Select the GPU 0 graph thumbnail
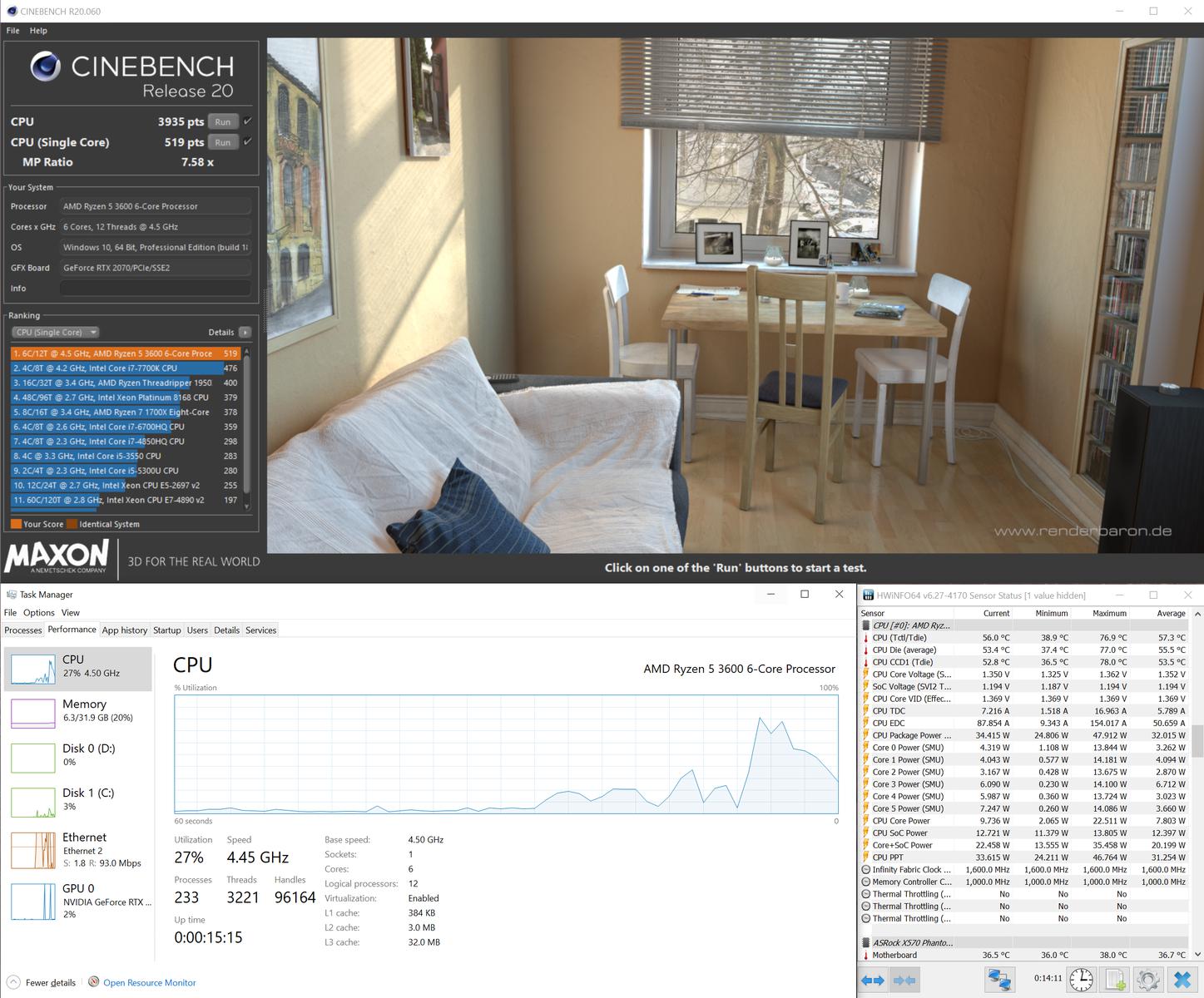 coord(33,902)
